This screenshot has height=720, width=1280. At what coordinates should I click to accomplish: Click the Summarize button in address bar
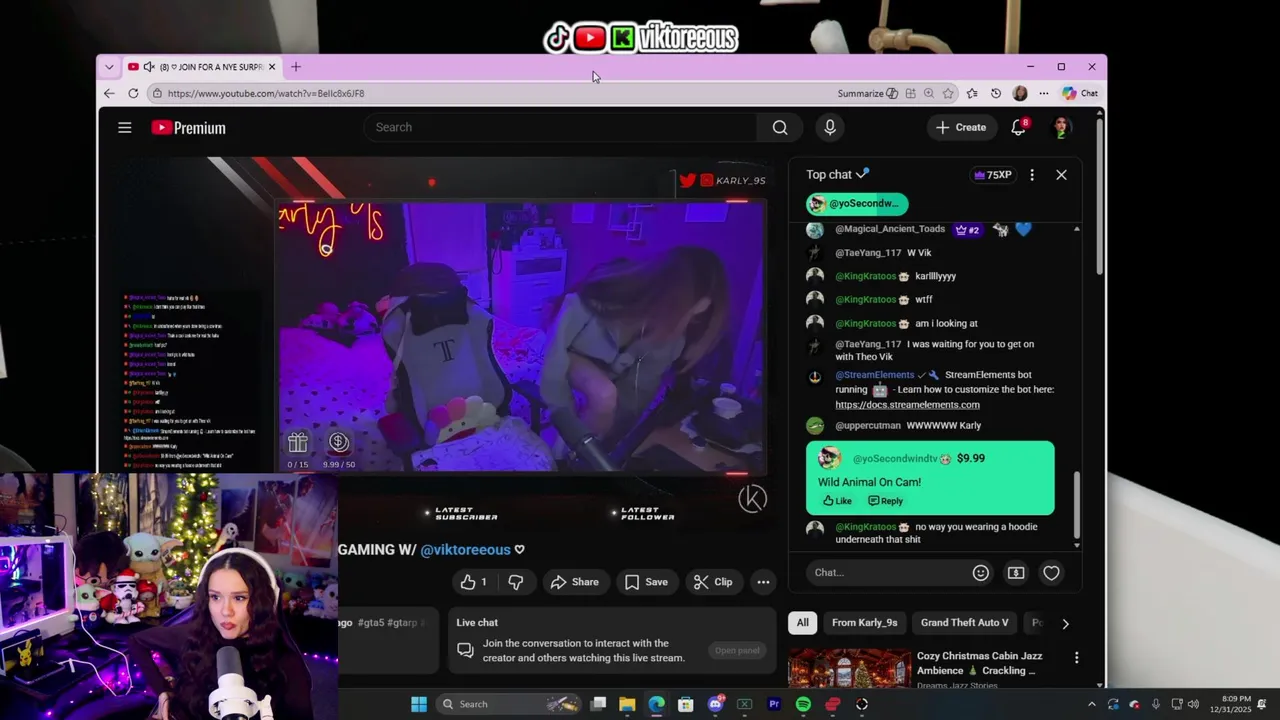[867, 93]
